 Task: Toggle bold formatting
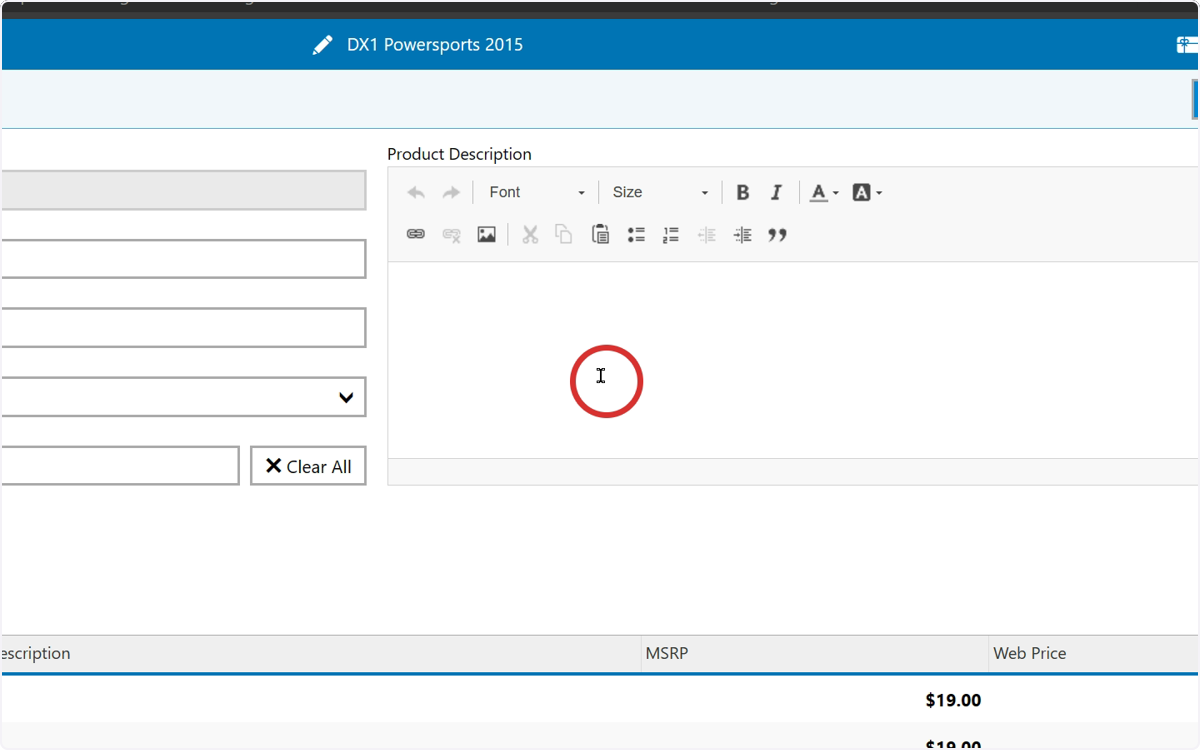click(743, 193)
